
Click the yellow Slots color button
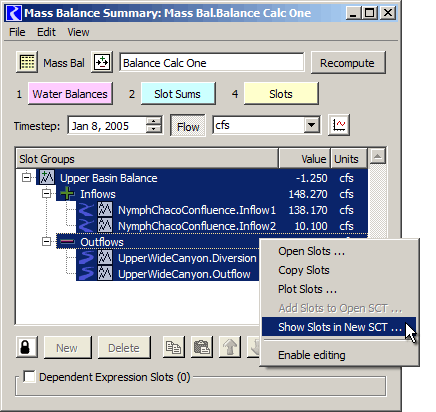pyautogui.click(x=281, y=94)
